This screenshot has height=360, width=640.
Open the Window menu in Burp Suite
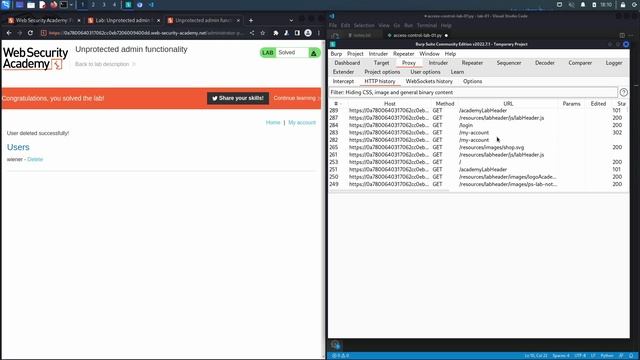coord(429,53)
